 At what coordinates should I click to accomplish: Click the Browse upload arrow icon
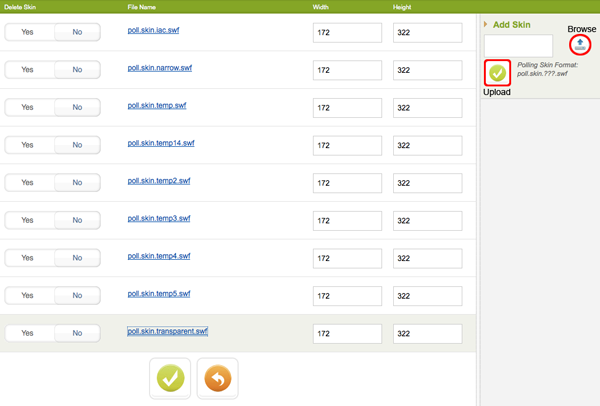pos(580,46)
